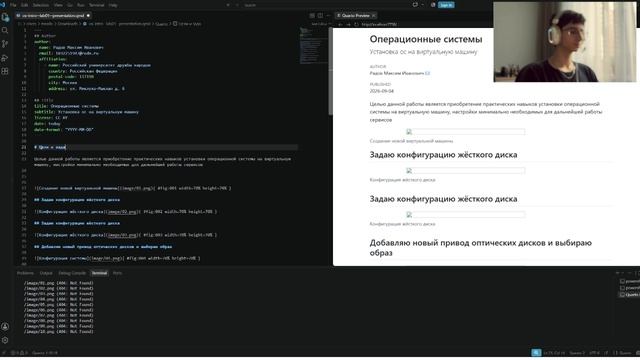Click the UTF-8 encoding indicator
Image resolution: width=640 pixels, height=360 pixels.
[594, 353]
